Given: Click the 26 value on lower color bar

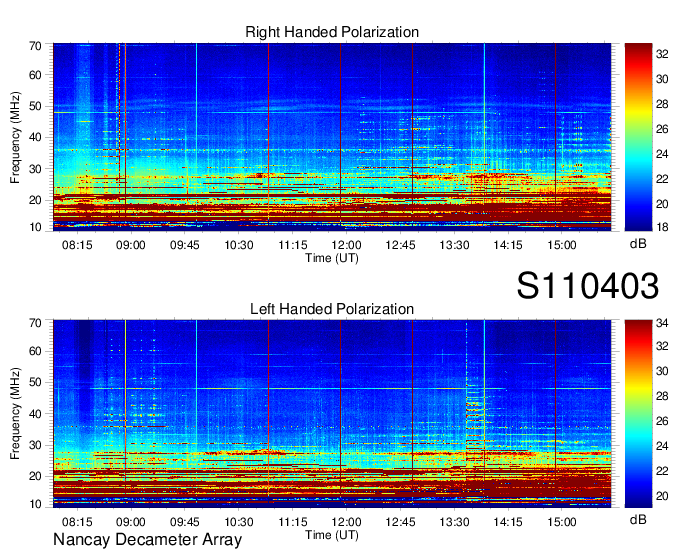Looking at the screenshot, I should point(662,421).
